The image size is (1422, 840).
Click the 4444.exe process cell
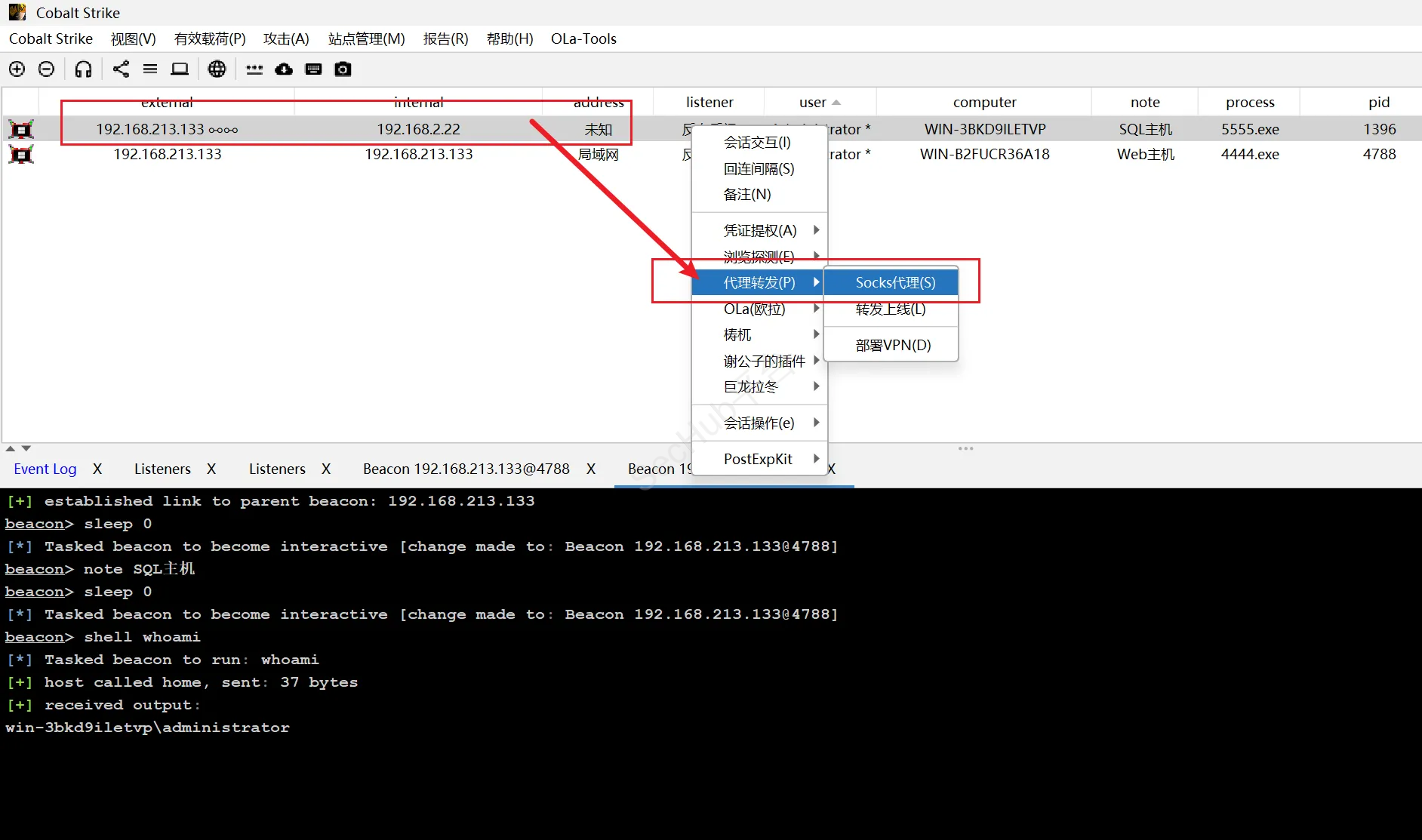[x=1250, y=154]
